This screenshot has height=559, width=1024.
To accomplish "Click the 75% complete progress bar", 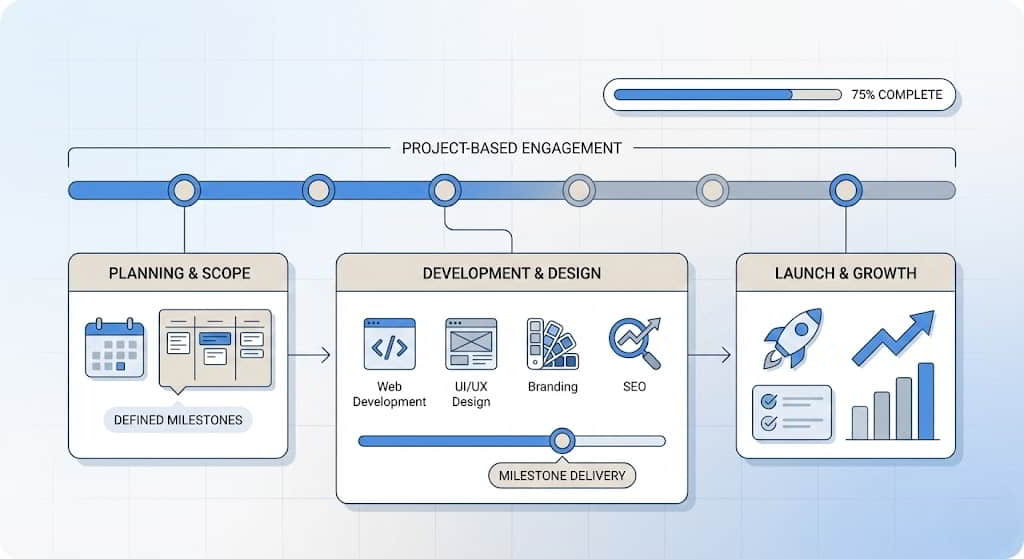I will [727, 95].
